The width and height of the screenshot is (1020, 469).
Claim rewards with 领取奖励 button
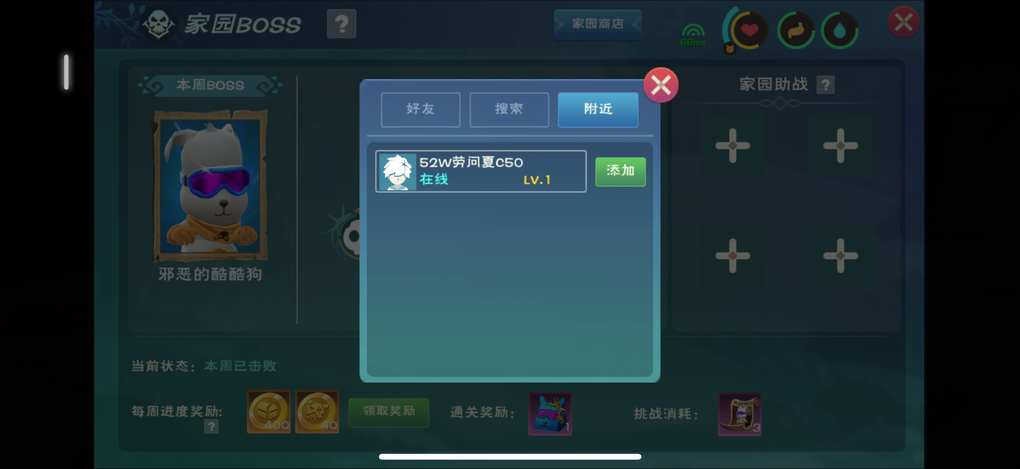tap(388, 412)
